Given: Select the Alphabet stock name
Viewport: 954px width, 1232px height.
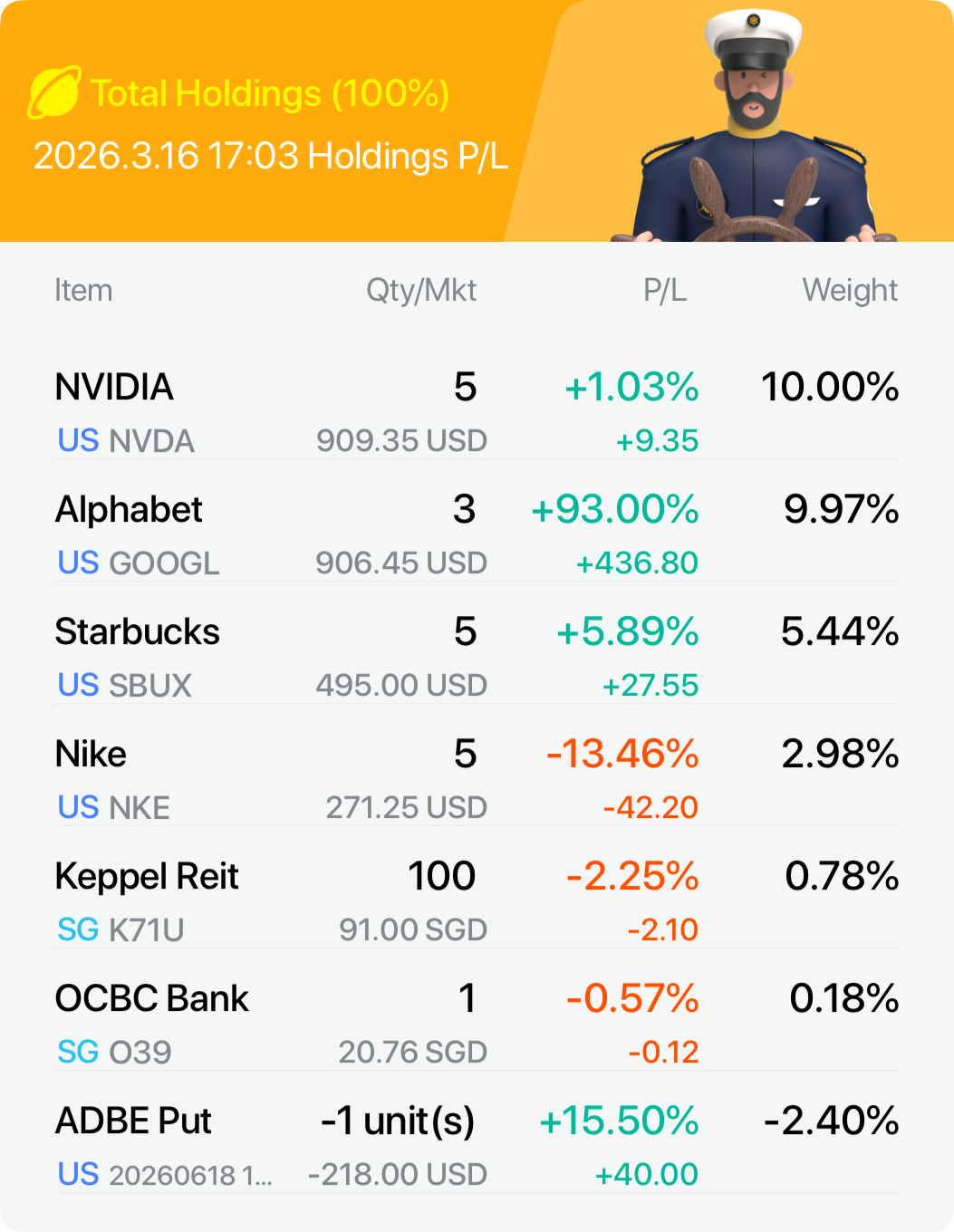Looking at the screenshot, I should [x=129, y=510].
